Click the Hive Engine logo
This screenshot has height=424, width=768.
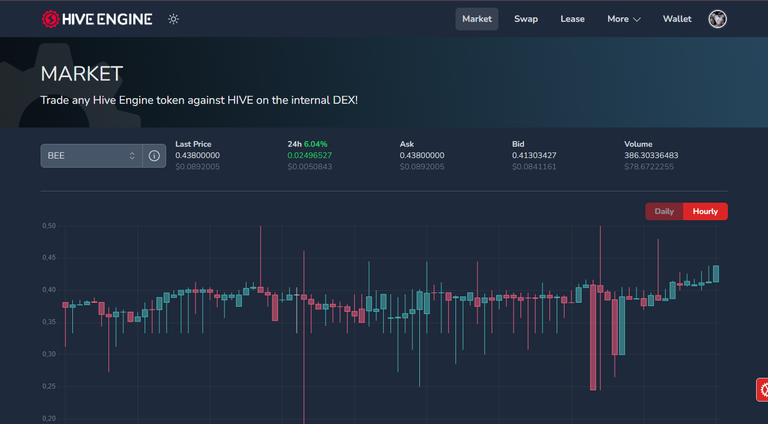97,19
